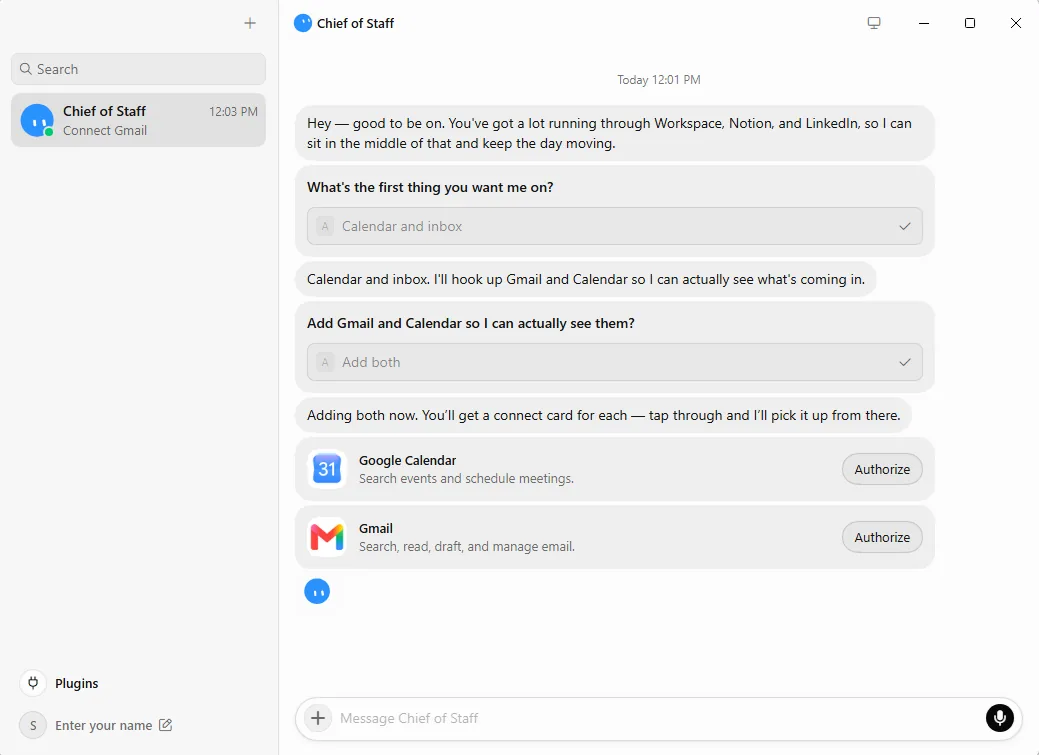Click the search magnifier icon

(26, 69)
